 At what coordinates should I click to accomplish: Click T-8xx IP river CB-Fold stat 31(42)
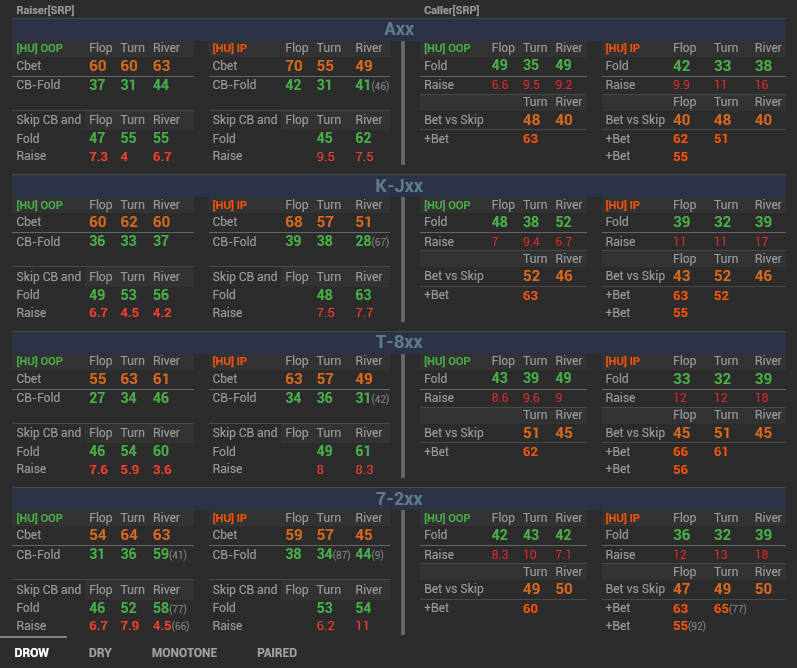click(x=372, y=398)
